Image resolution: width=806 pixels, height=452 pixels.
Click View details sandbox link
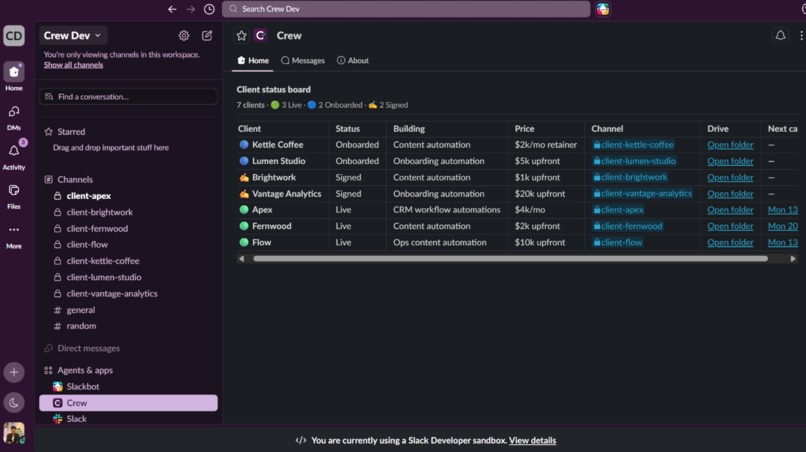(x=532, y=441)
